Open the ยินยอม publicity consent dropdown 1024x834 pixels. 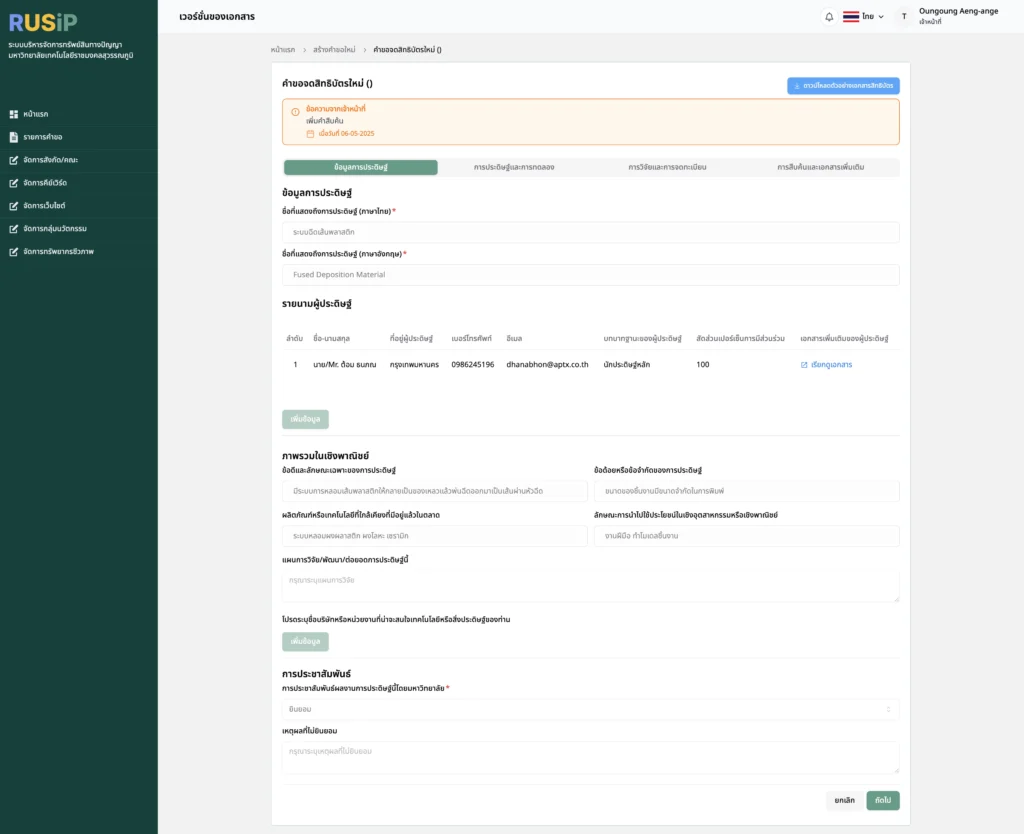[x=590, y=709]
